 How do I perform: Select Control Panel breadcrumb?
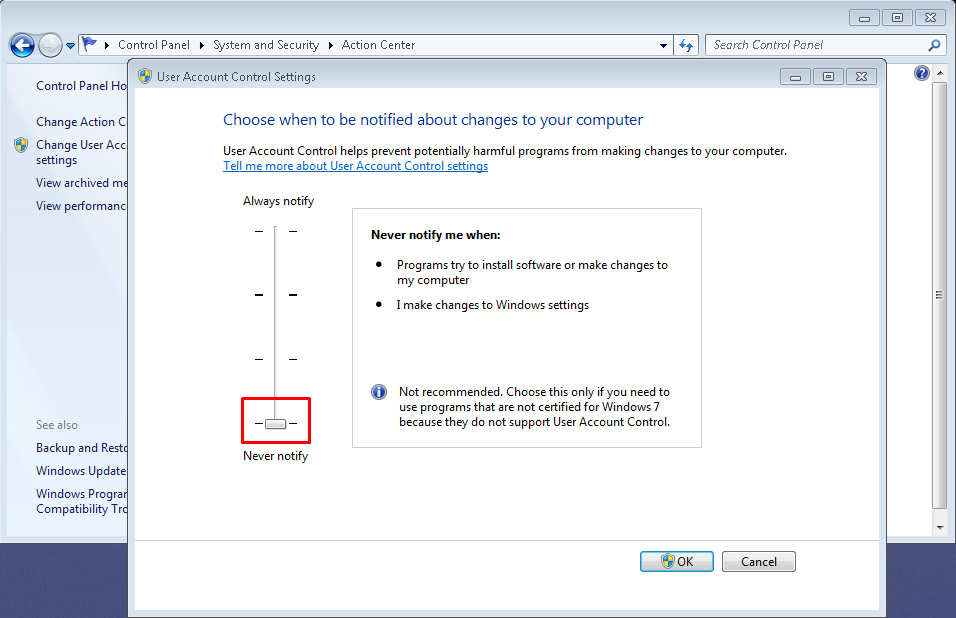pos(154,45)
